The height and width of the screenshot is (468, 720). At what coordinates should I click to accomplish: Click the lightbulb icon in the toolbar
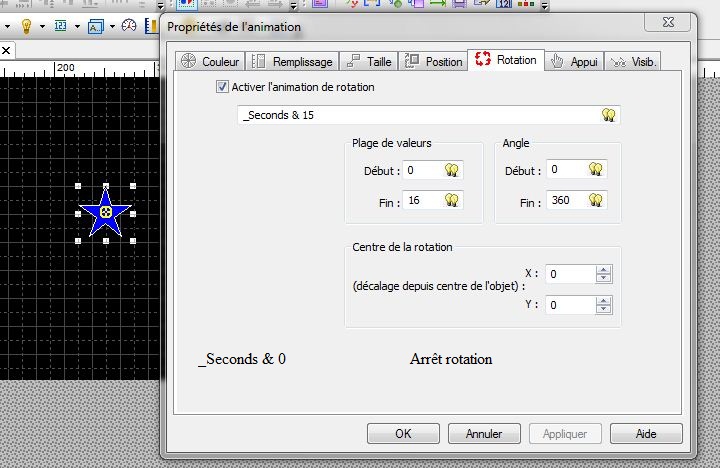(26, 25)
